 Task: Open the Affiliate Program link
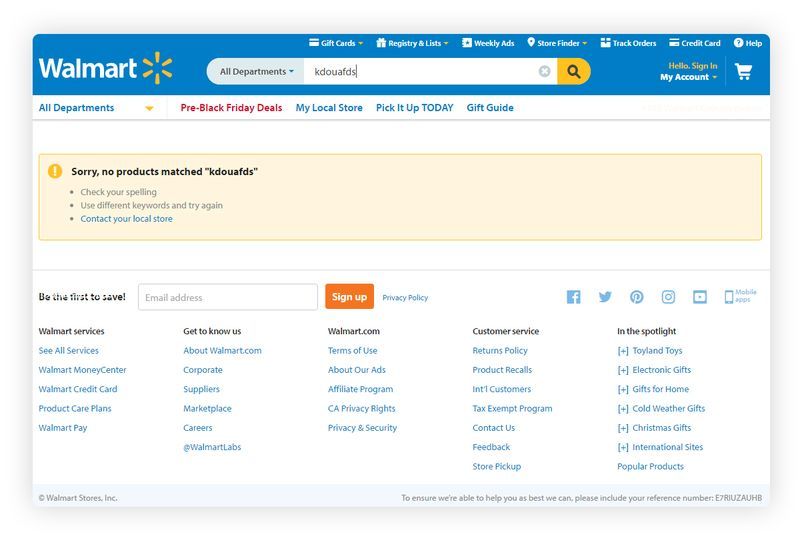360,389
